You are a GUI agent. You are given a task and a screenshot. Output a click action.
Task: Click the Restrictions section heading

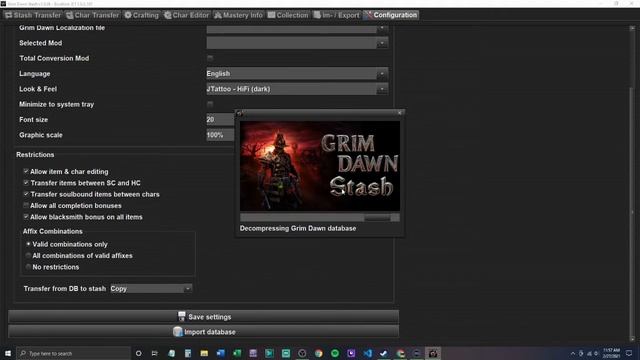coord(35,155)
